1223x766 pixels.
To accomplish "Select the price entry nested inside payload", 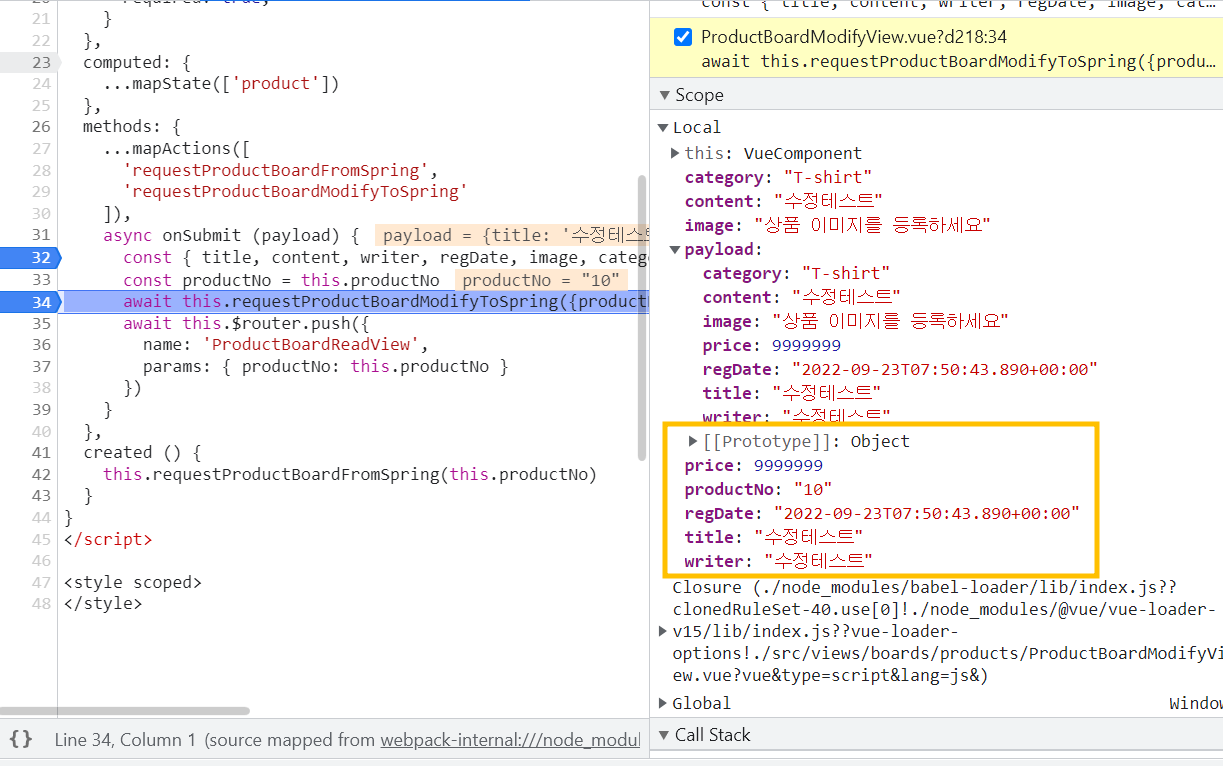I will point(771,345).
